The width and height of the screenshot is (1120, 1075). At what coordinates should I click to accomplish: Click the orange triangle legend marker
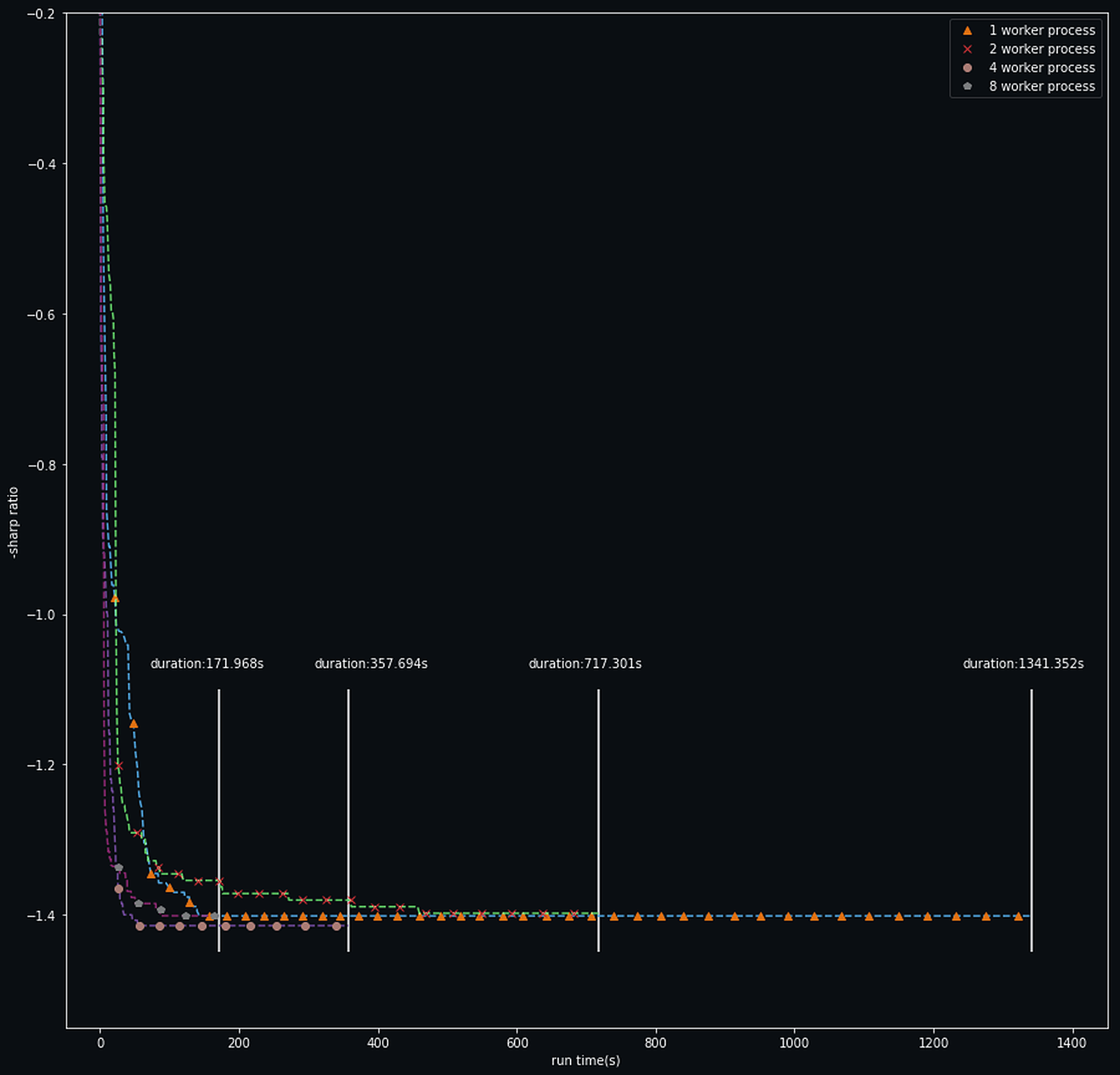967,30
